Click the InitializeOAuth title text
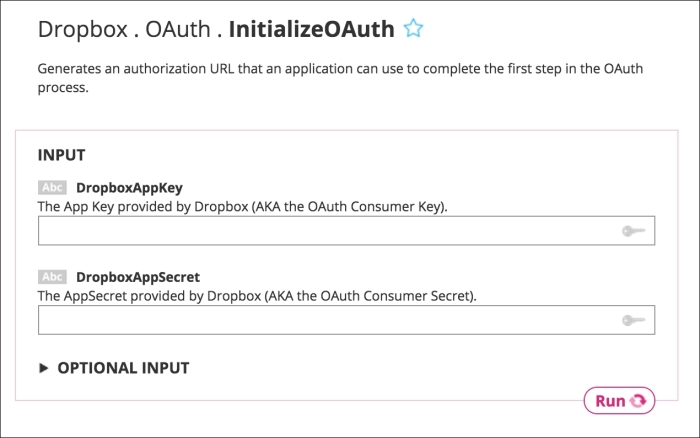700x438 pixels. [312, 29]
